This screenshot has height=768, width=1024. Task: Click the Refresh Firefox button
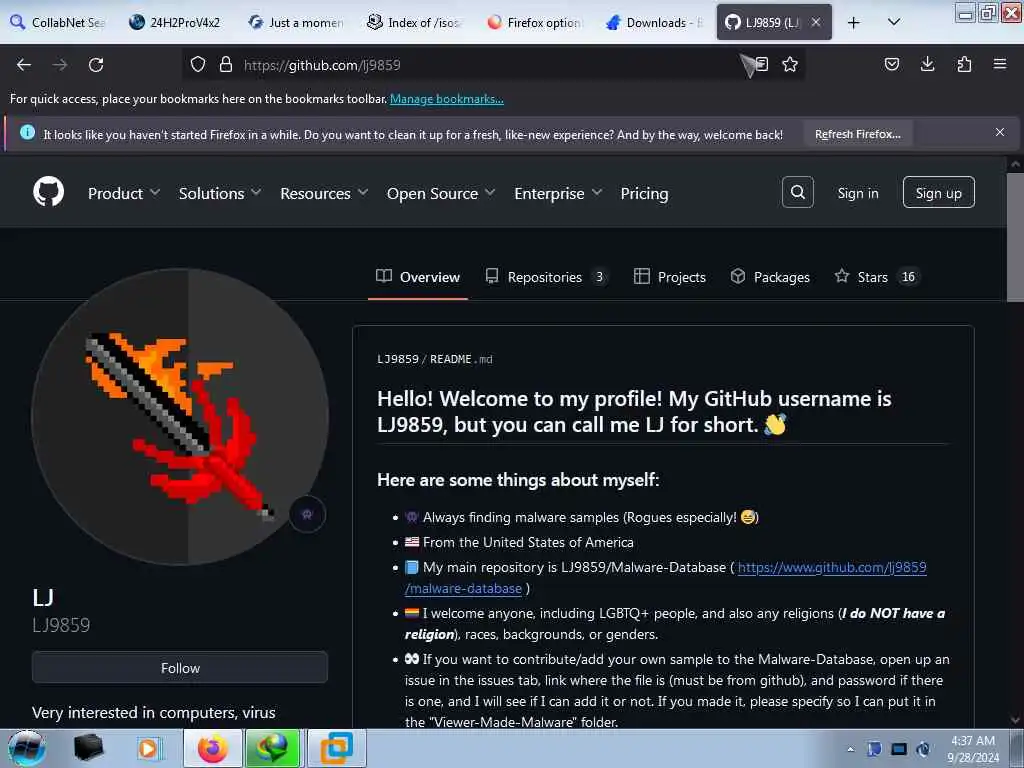(857, 134)
